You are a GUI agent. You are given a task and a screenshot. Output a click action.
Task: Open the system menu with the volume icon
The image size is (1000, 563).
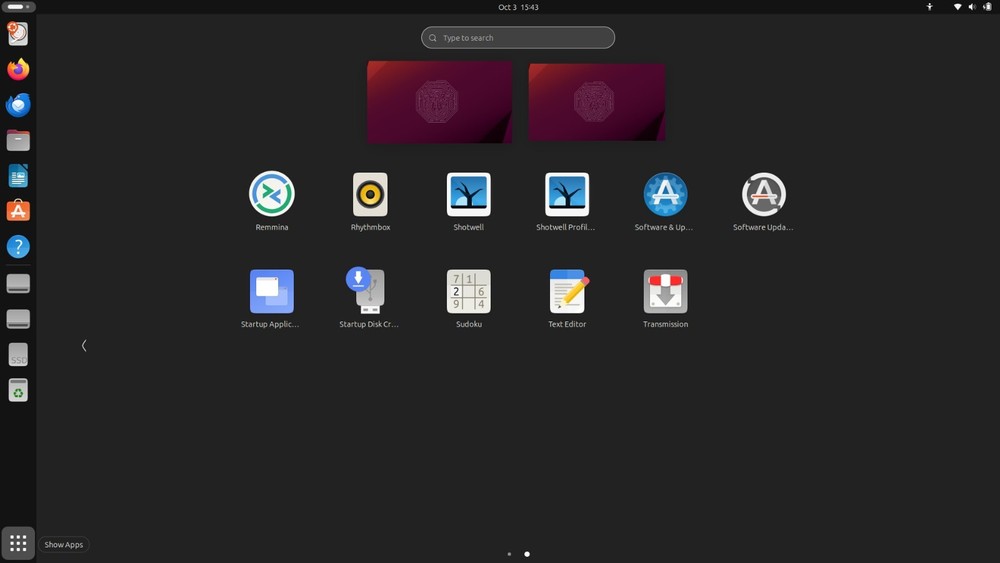[x=972, y=7]
